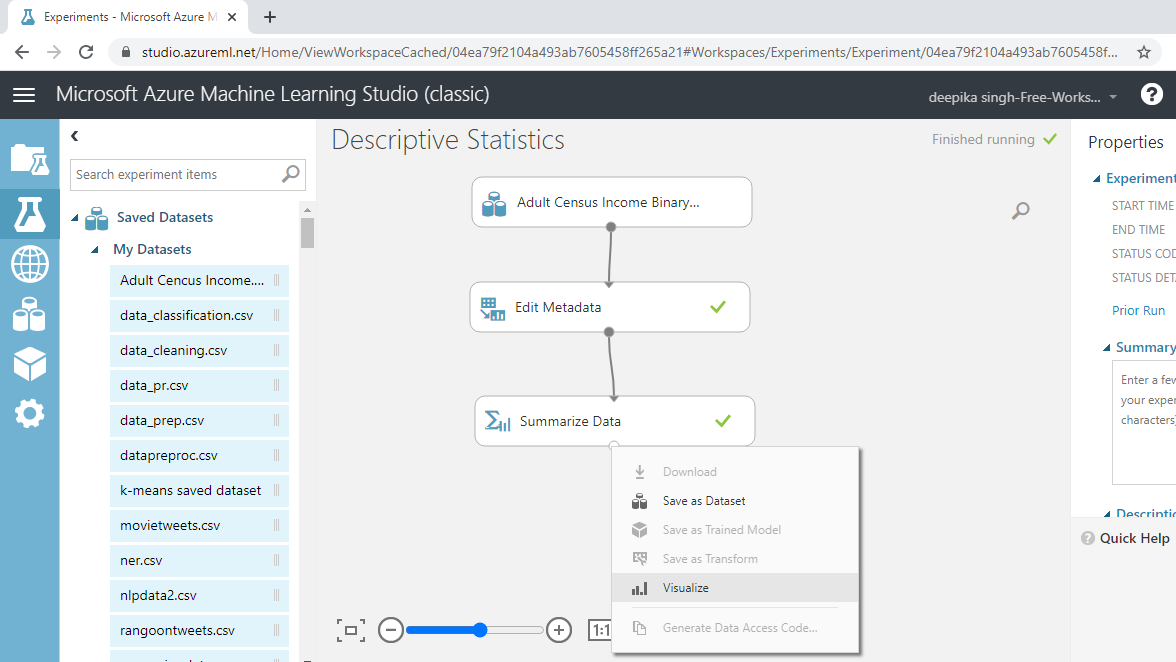The width and height of the screenshot is (1176, 662).
Task: Open Trained Models cube sidebar icon
Action: coord(29,364)
